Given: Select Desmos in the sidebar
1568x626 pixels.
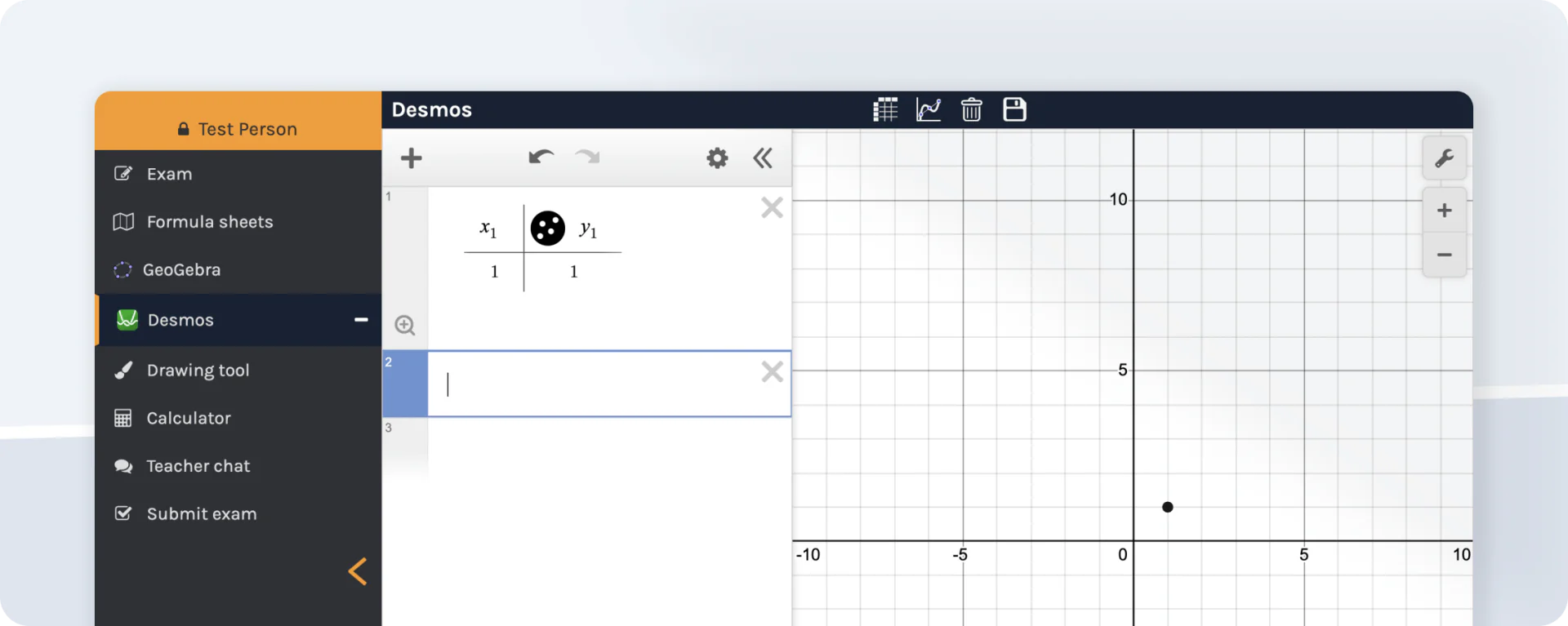Looking at the screenshot, I should click(238, 320).
